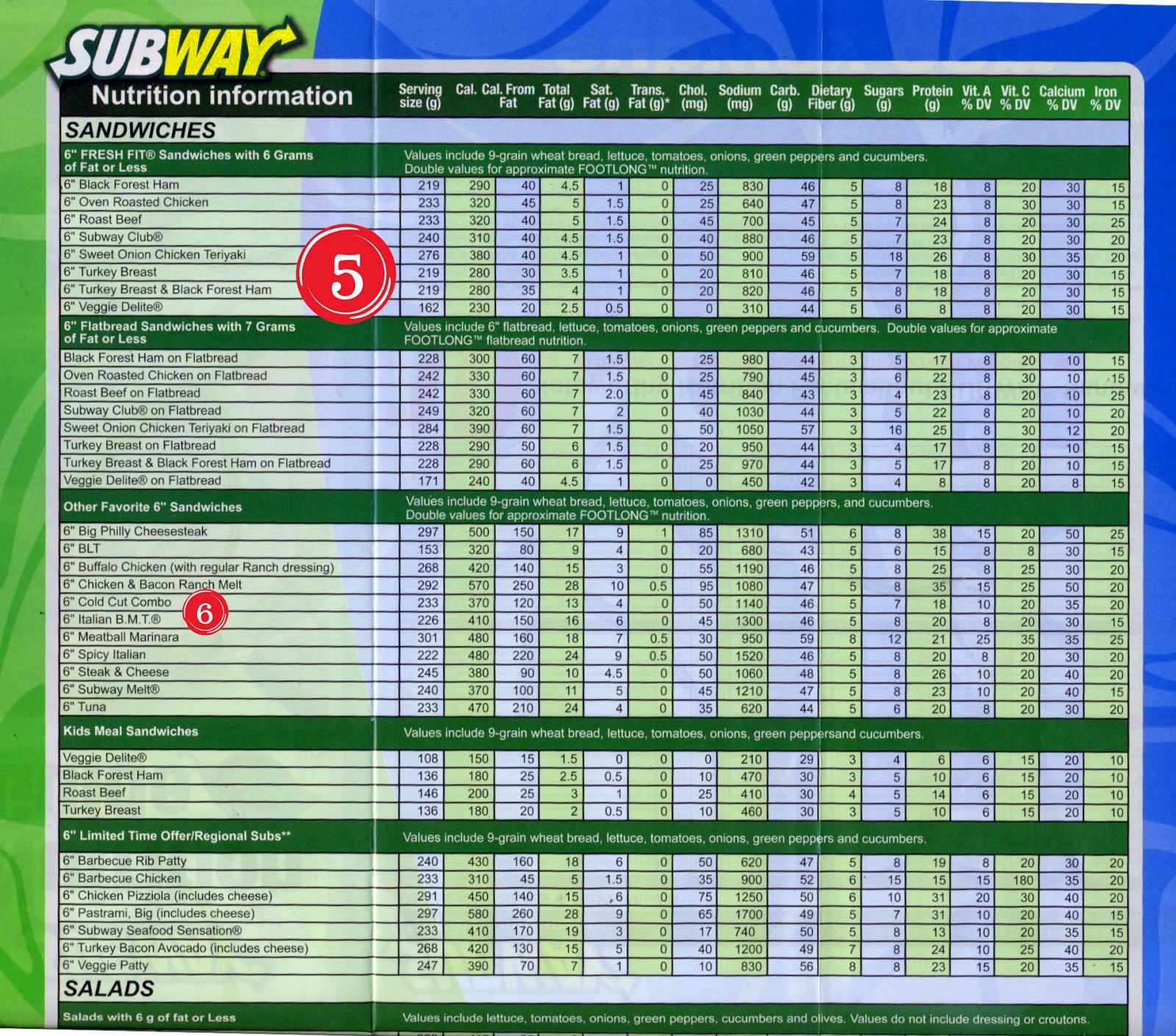Image resolution: width=1176 pixels, height=1036 pixels.
Task: Select the 6" FRESH FIT Sandwiches heading
Action: tap(188, 161)
